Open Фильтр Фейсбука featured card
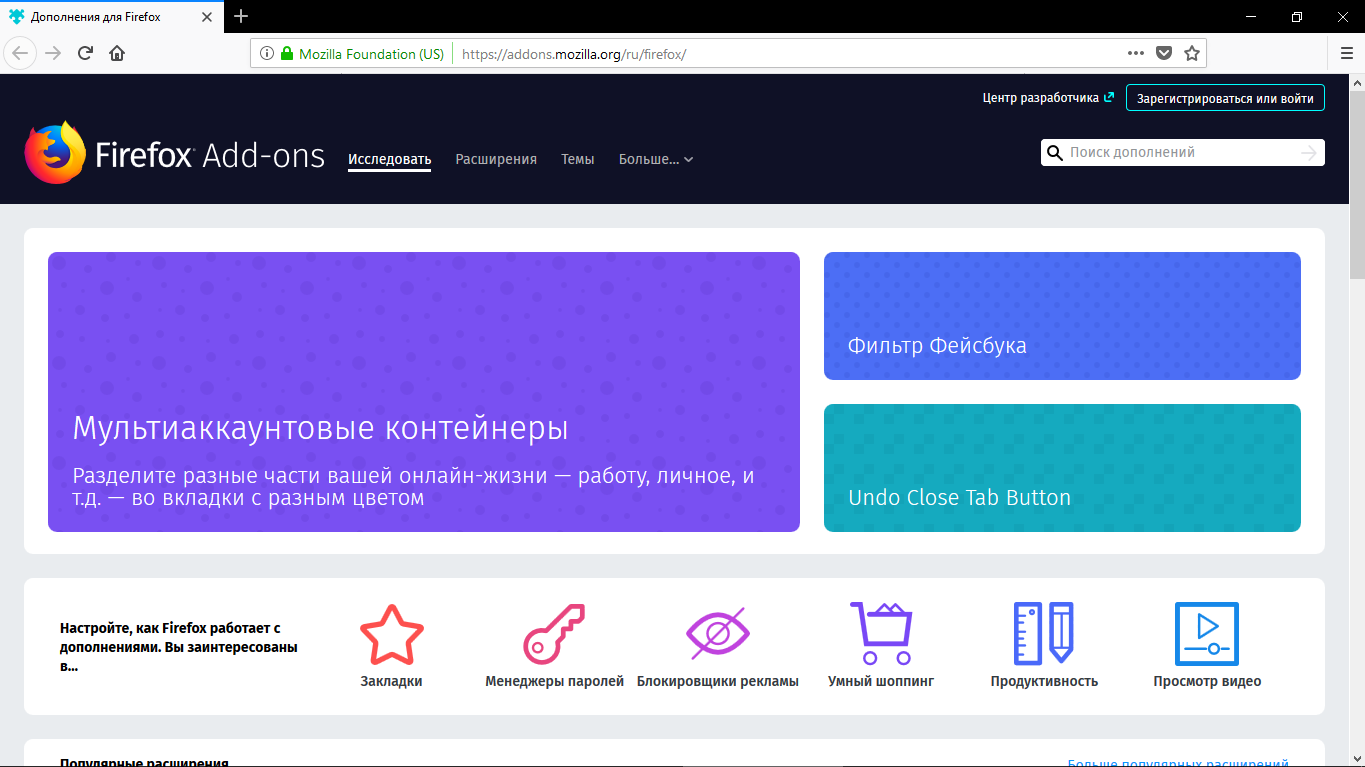The width and height of the screenshot is (1365, 767). pyautogui.click(x=1062, y=316)
